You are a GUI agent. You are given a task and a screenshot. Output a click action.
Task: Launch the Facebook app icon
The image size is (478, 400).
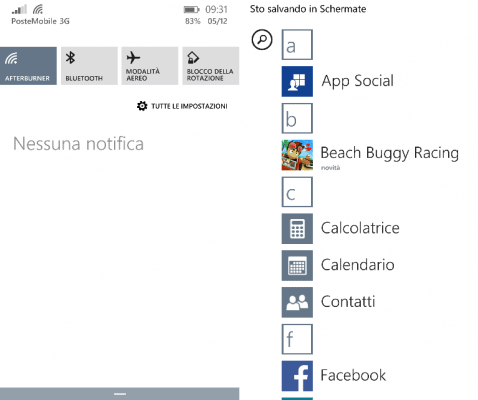click(297, 376)
